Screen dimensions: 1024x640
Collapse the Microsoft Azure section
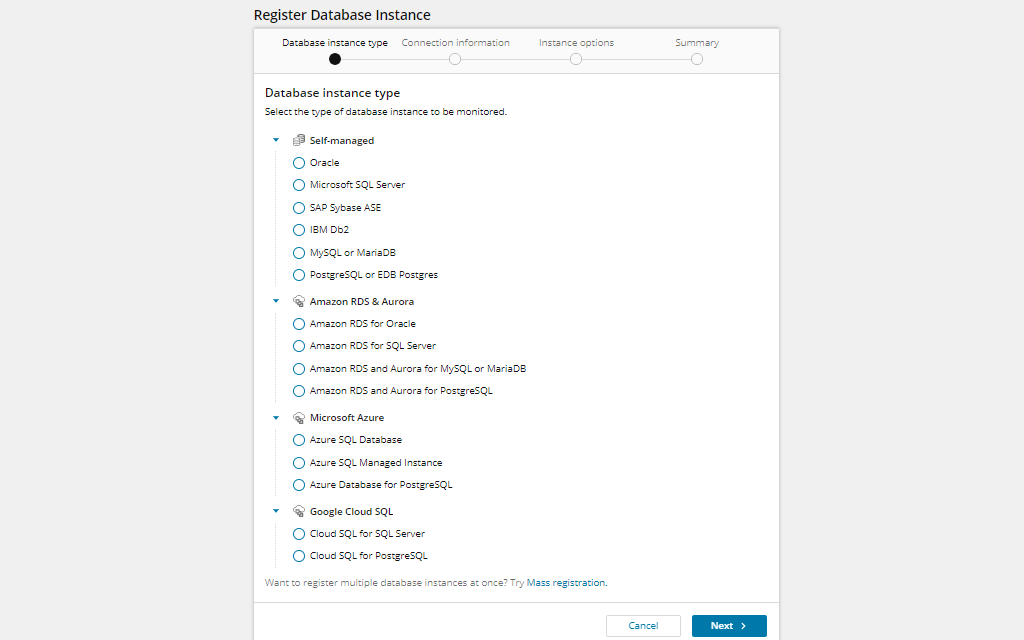tap(276, 418)
